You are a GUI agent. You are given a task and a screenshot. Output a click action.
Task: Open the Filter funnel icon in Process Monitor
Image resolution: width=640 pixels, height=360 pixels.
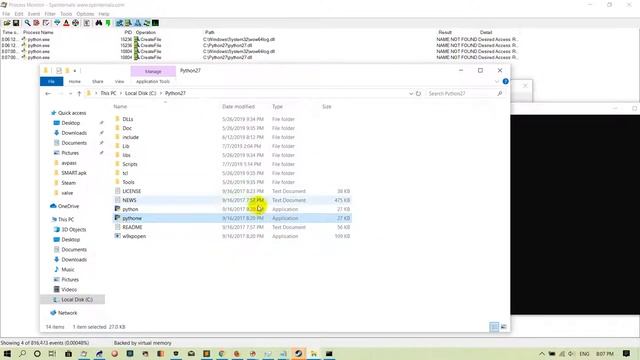click(x=57, y=23)
